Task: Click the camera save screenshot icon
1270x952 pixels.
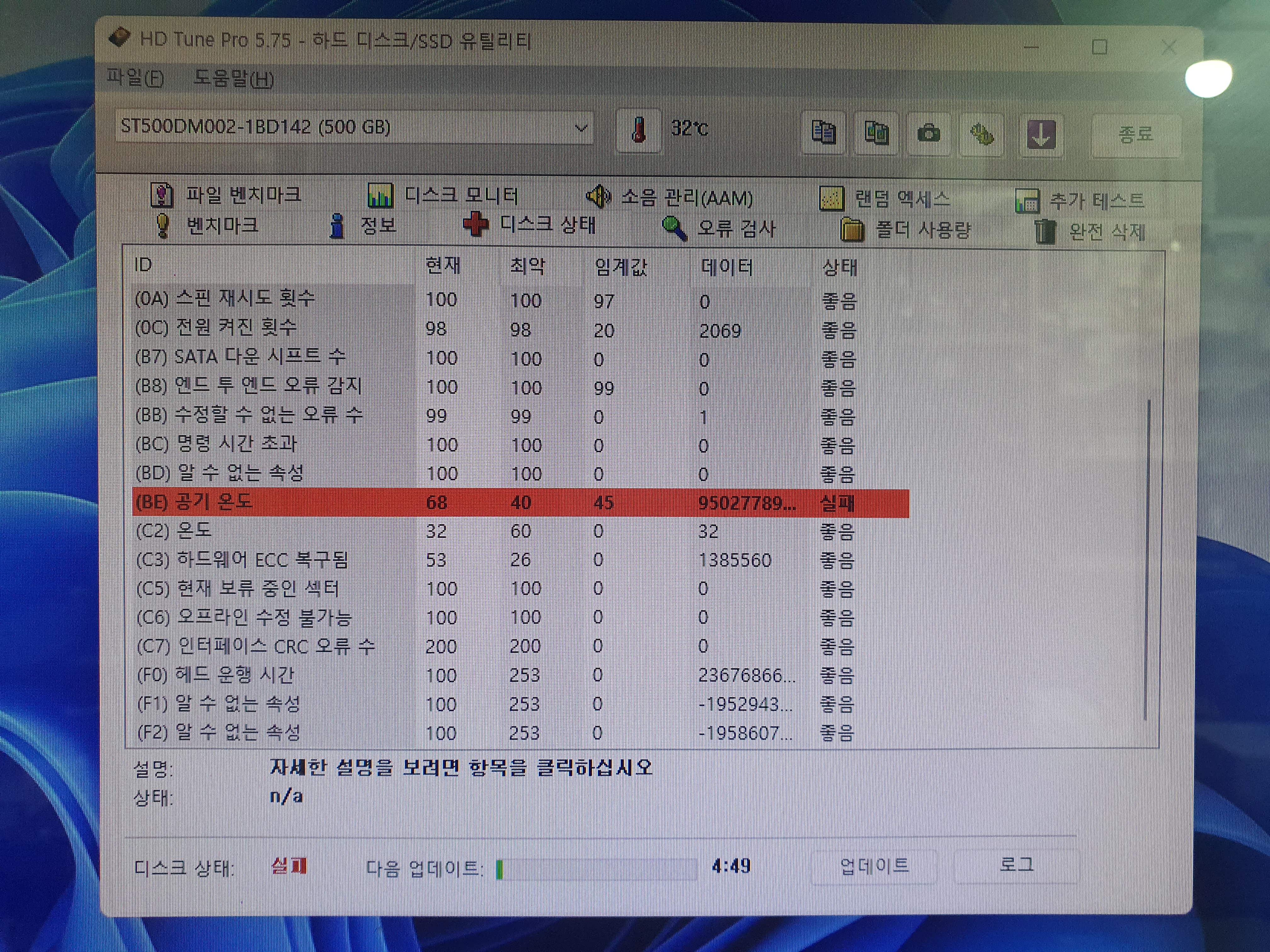Action: coord(929,134)
